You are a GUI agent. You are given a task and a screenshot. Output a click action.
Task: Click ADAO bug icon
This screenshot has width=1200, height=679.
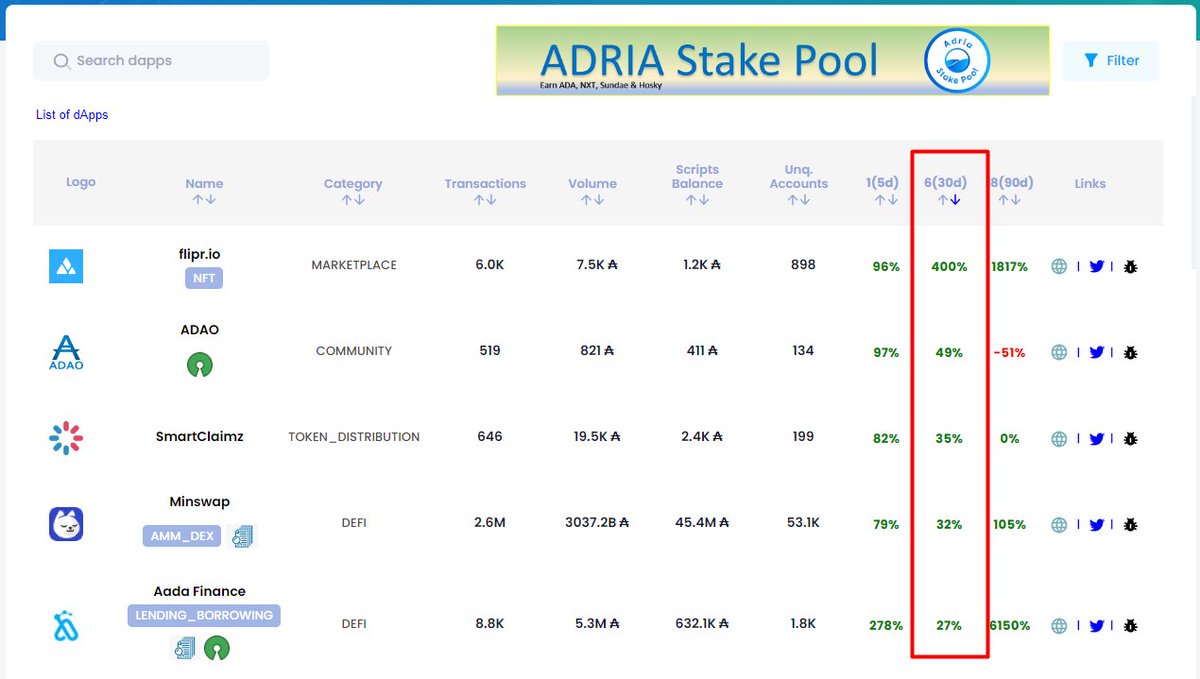pos(1131,353)
